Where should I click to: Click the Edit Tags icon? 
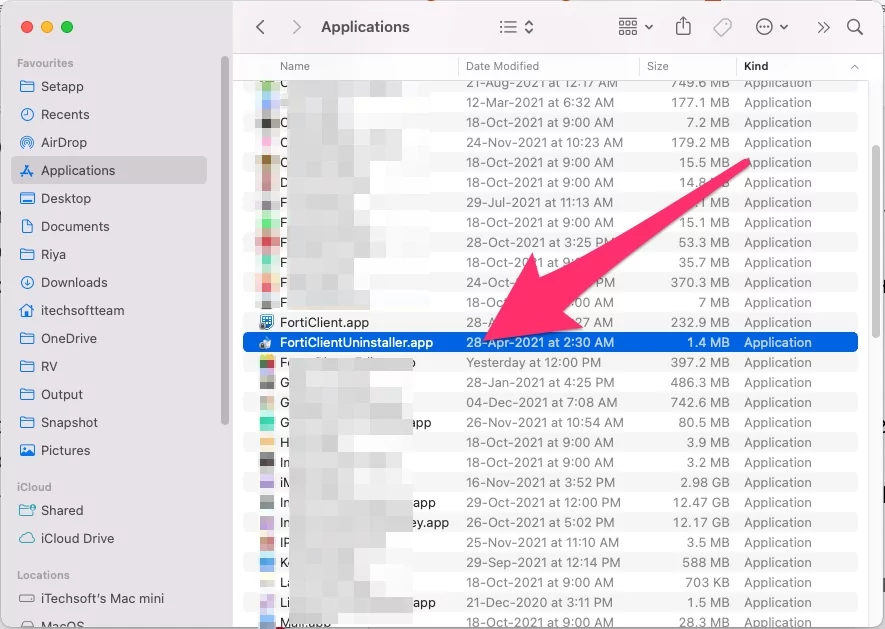coord(722,27)
